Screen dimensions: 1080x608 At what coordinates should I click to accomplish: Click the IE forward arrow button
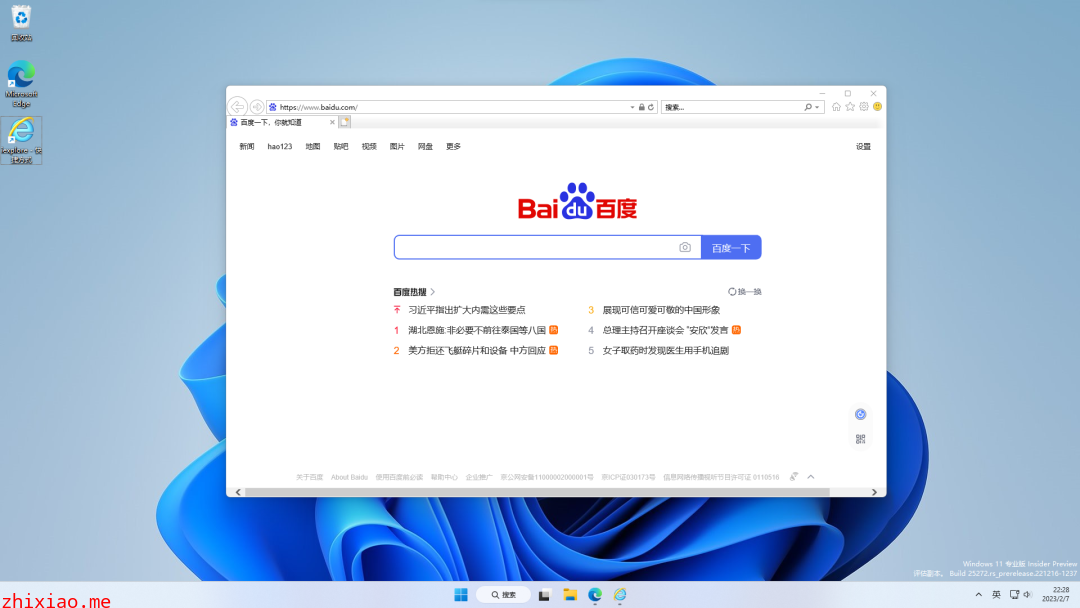pos(257,107)
